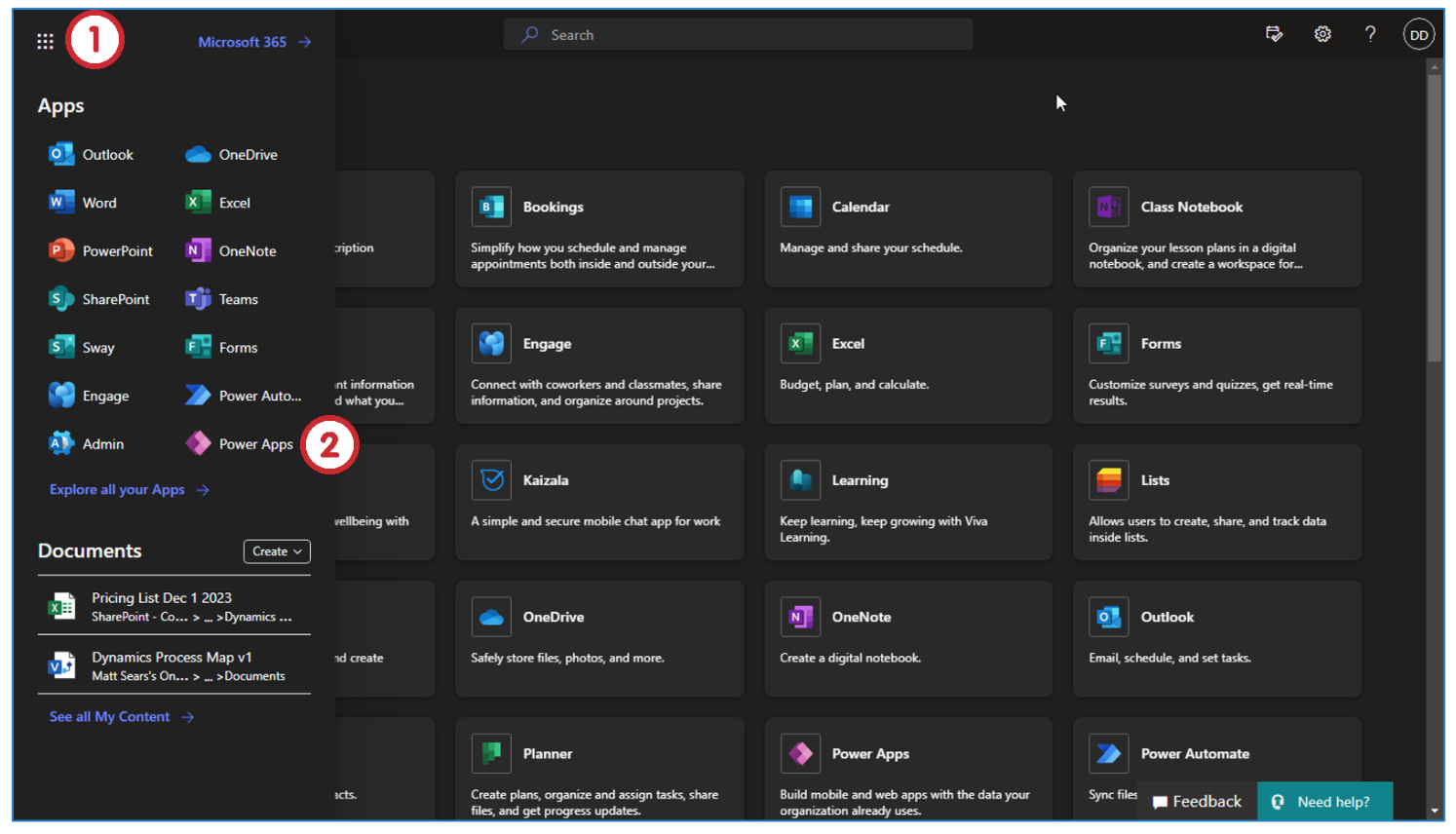Click the Feedback button
Image resolution: width=1456 pixels, height=834 pixels.
[1197, 802]
